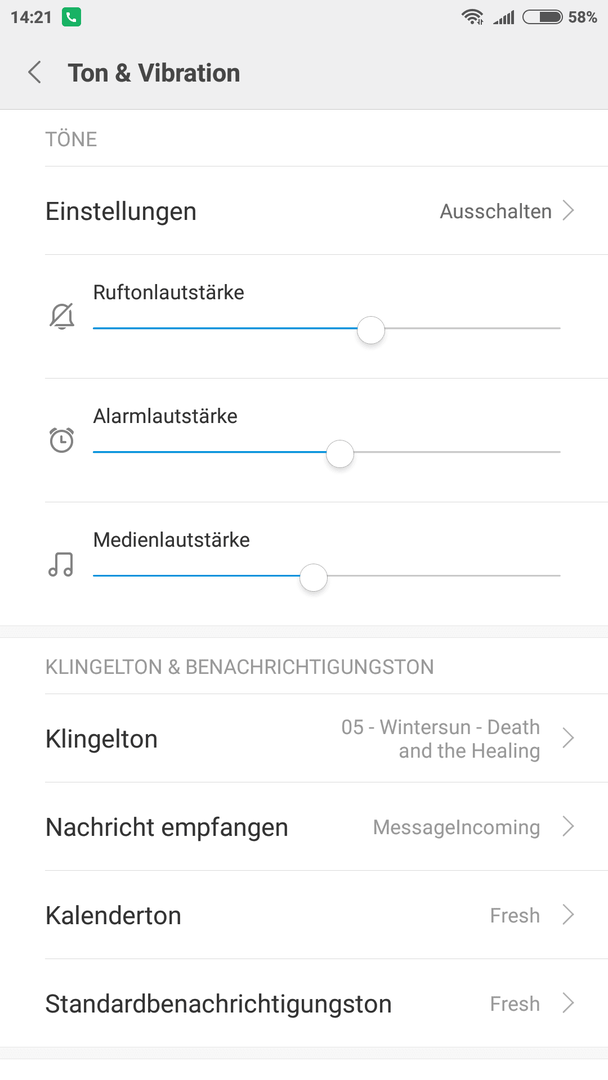Expand the Nachricht empfangen chevron
608x1080 pixels.
click(x=568, y=826)
